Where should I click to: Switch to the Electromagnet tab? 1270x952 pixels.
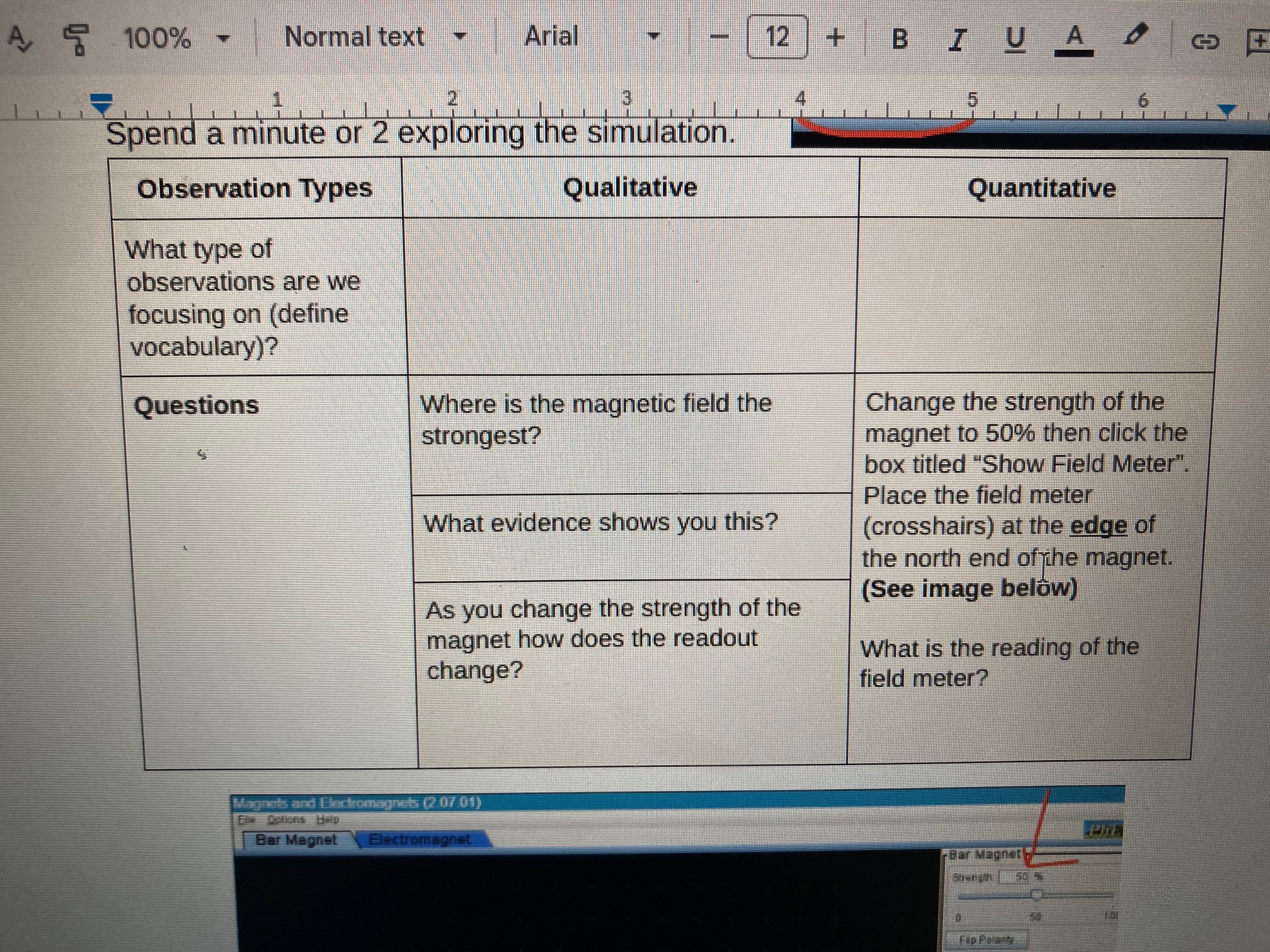coord(420,839)
